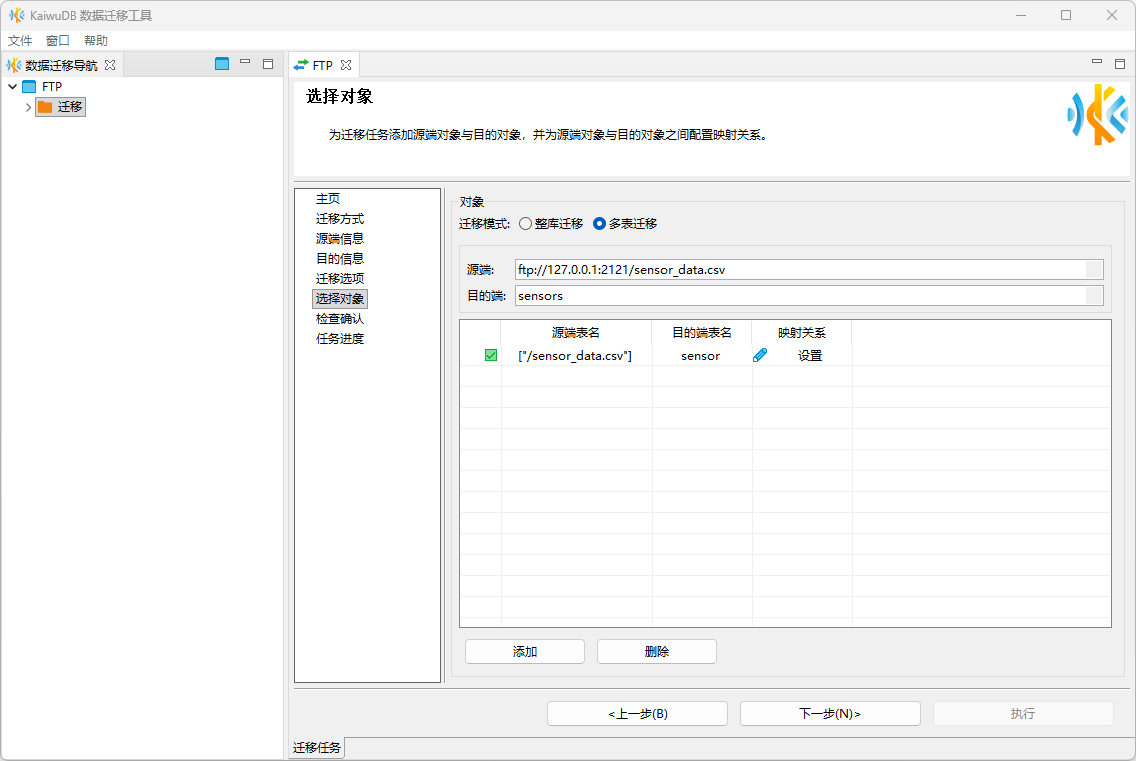Select 多表迁移 migration mode

600,224
